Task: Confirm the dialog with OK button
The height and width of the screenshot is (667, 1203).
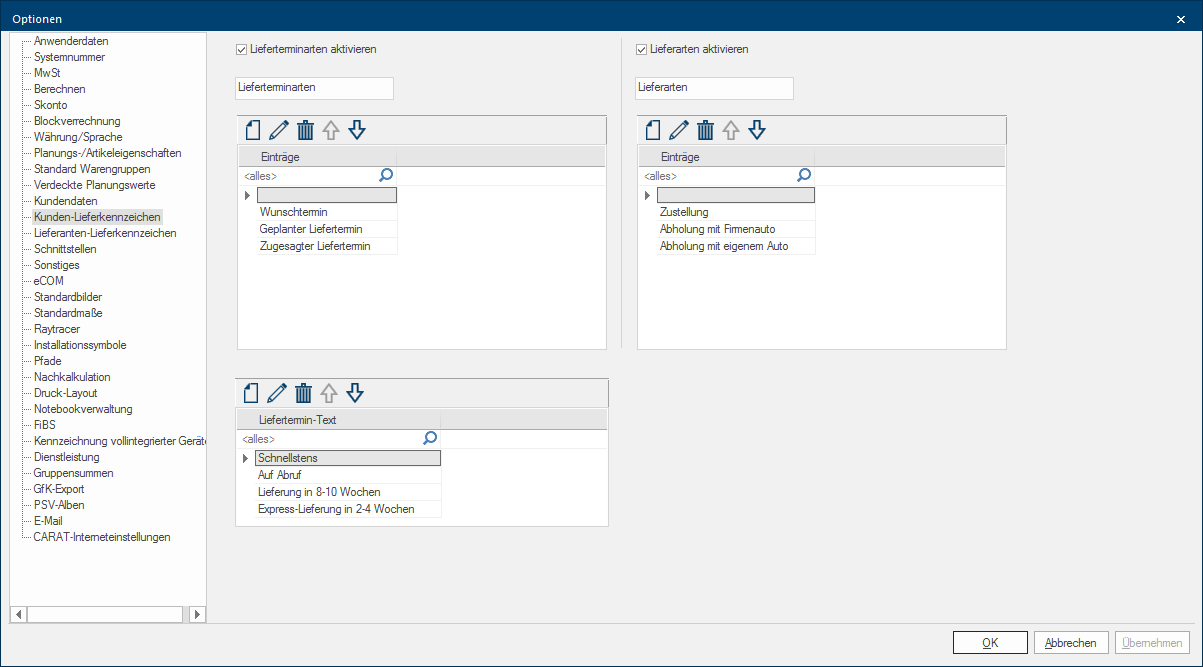Action: 990,643
